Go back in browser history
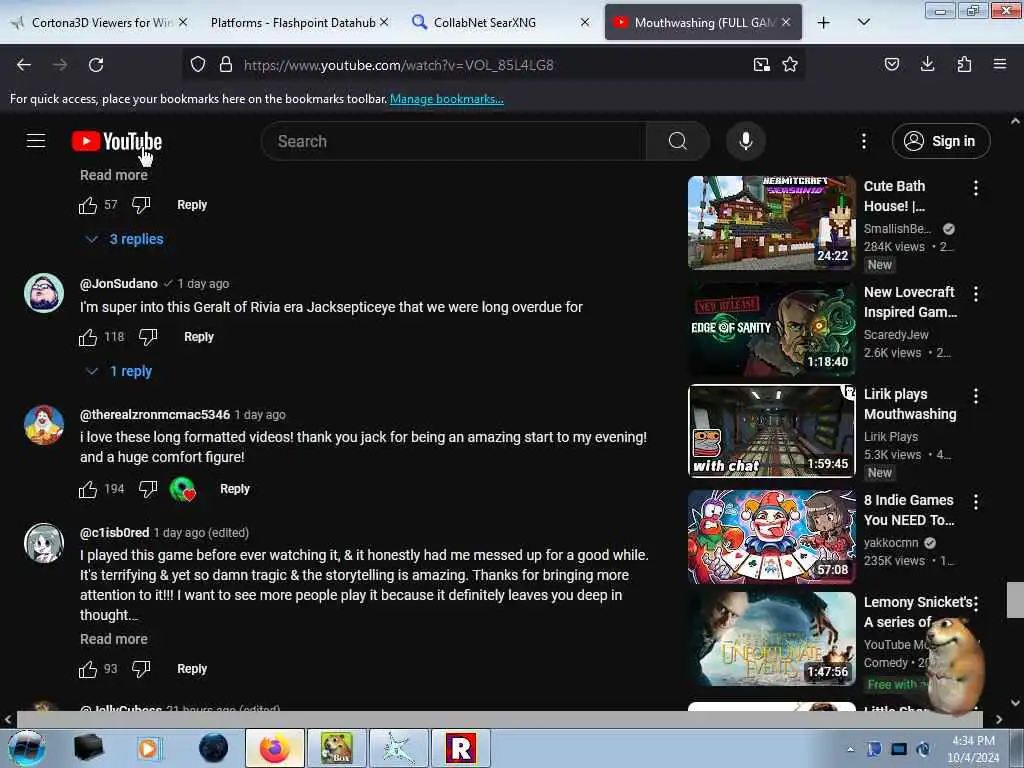1024x768 pixels. click(x=24, y=65)
